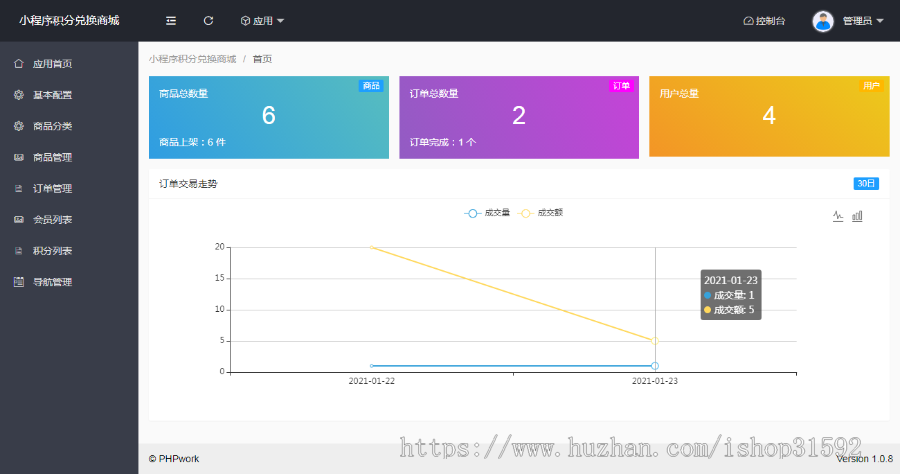This screenshot has width=900, height=474.
Task: Click the image icon beside 商品管理
Action: (19, 157)
